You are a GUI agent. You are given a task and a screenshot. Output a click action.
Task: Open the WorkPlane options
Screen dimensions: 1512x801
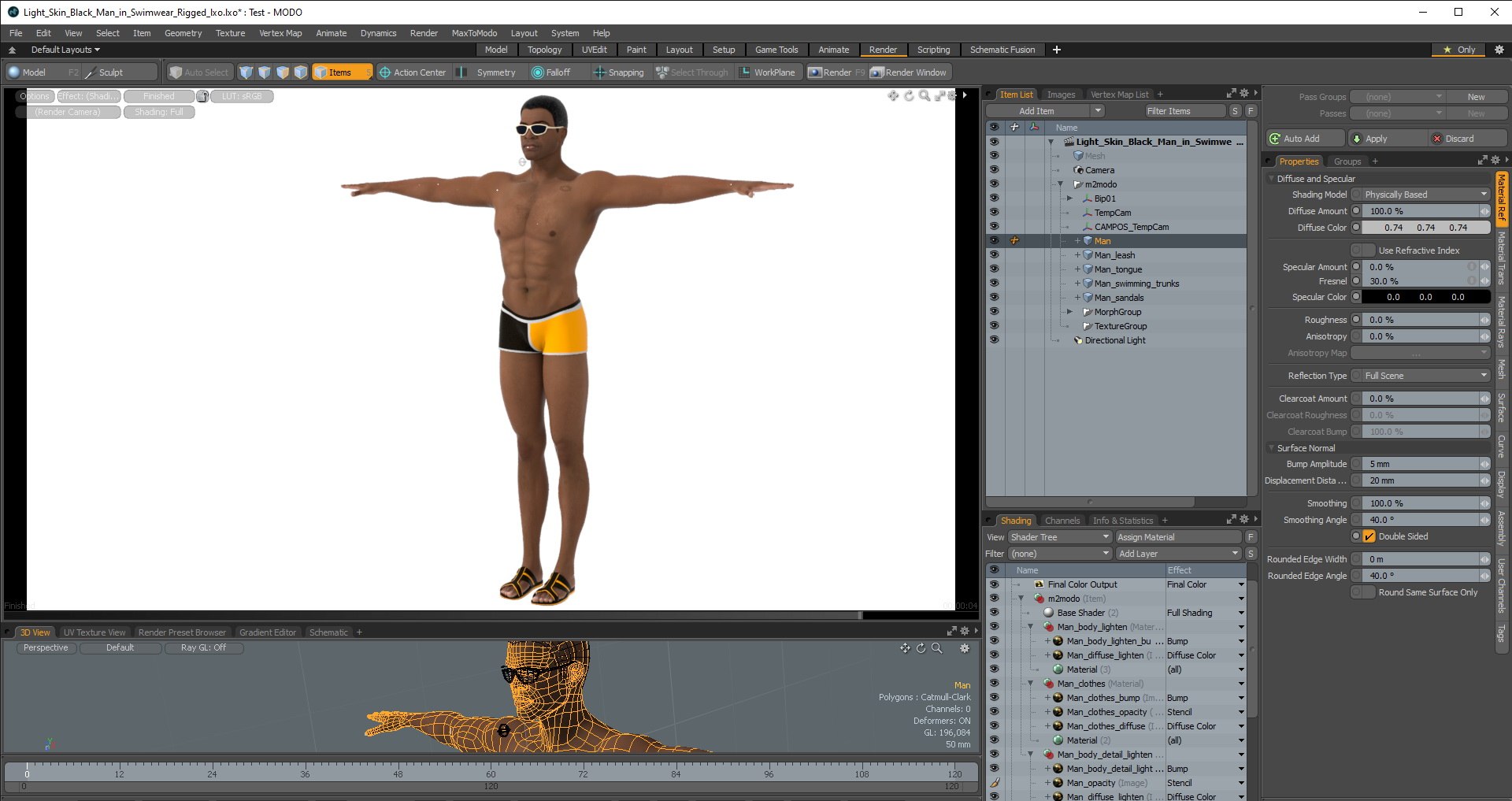pos(768,72)
